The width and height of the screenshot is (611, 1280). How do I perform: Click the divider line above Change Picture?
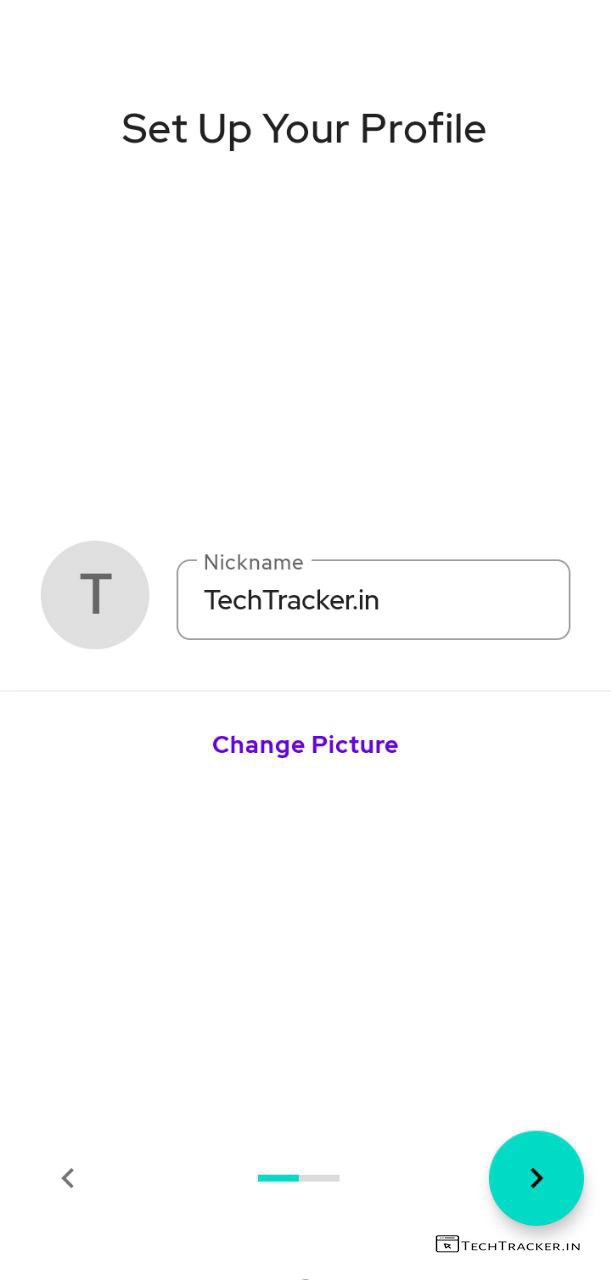click(305, 691)
